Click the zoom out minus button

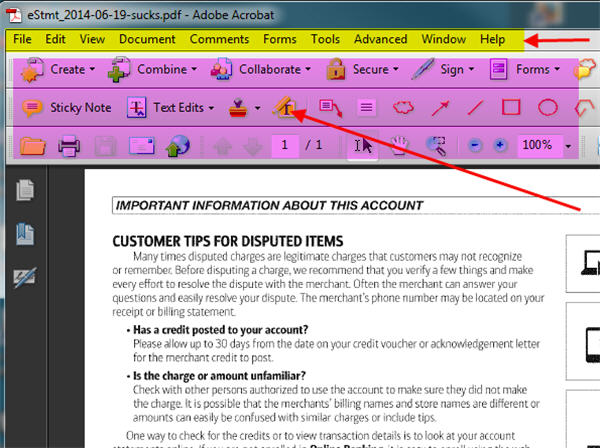(x=475, y=145)
